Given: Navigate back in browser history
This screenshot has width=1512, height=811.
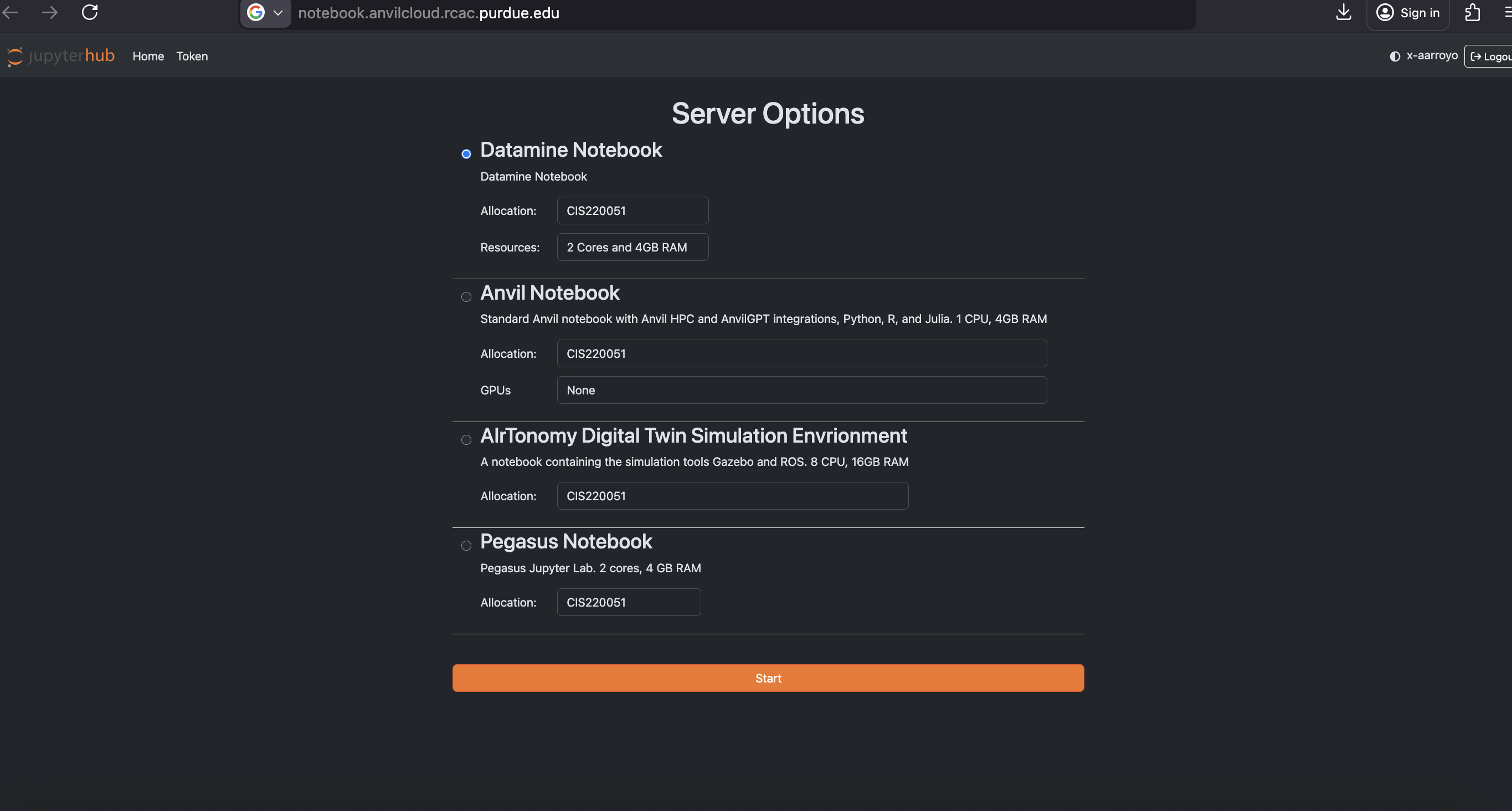Looking at the screenshot, I should [x=9, y=12].
